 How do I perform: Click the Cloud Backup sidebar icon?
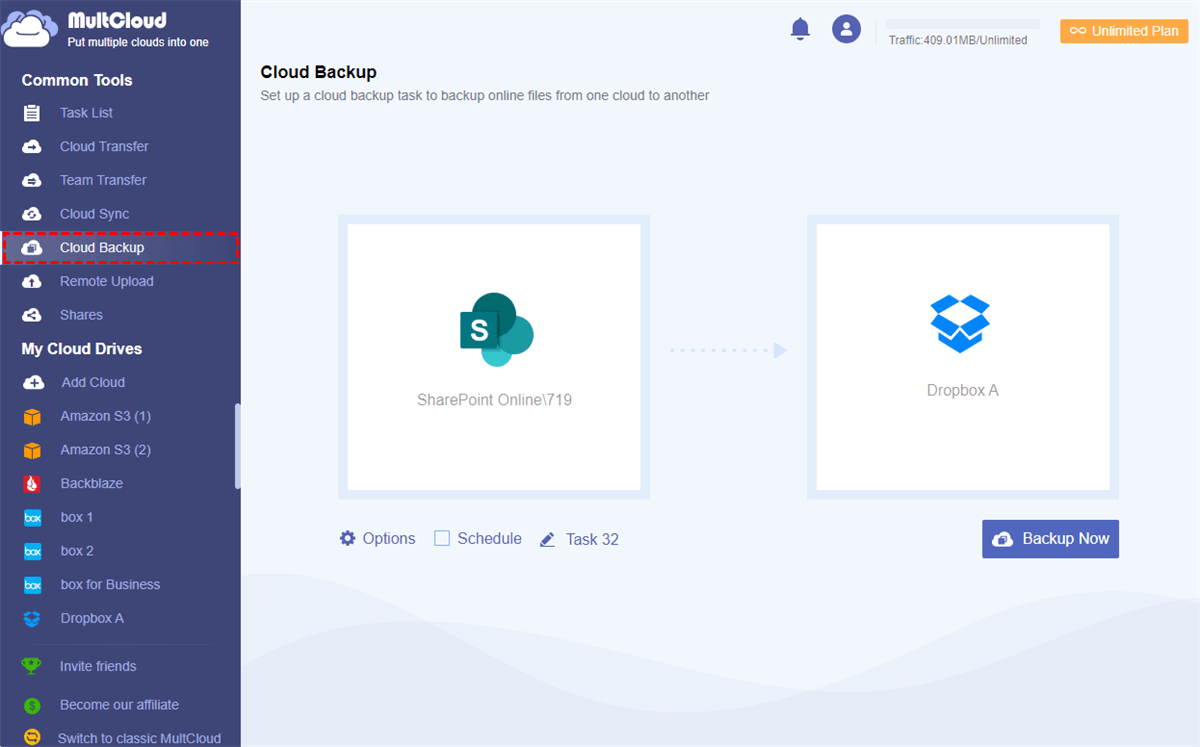point(32,248)
